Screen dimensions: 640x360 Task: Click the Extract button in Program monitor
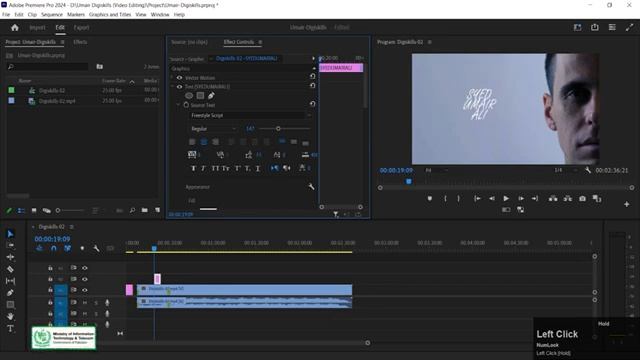pos(567,198)
